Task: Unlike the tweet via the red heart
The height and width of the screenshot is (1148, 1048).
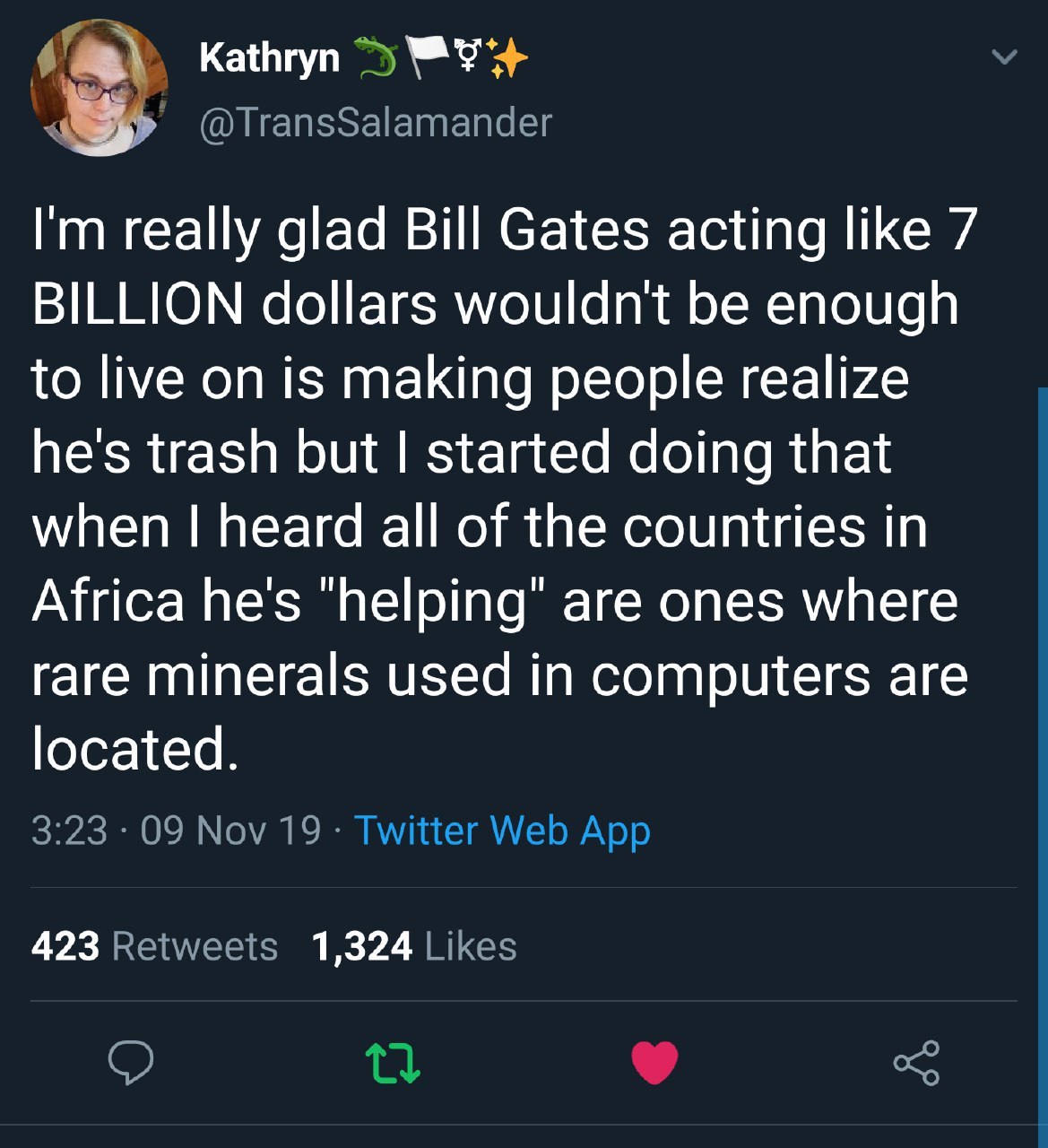Action: pos(654,1063)
